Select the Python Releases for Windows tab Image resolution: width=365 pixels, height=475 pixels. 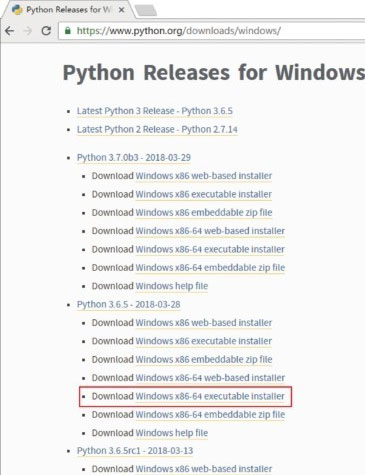click(68, 10)
